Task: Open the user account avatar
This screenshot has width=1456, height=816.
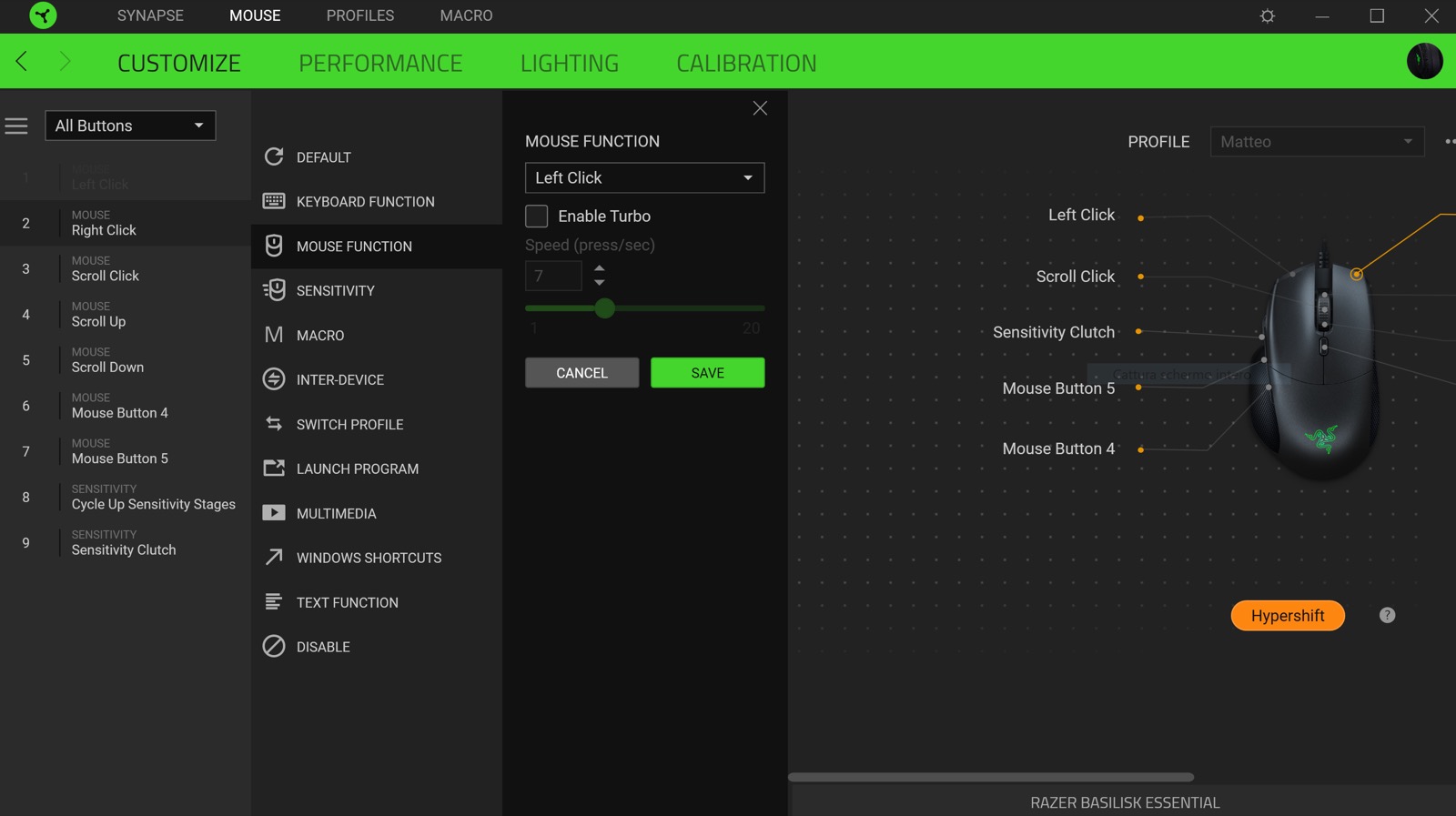Action: (1424, 62)
